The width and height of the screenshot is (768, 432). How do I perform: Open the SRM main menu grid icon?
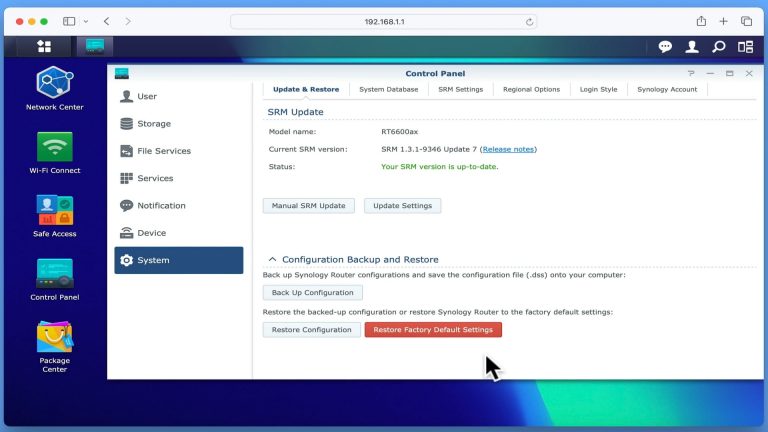[x=44, y=47]
